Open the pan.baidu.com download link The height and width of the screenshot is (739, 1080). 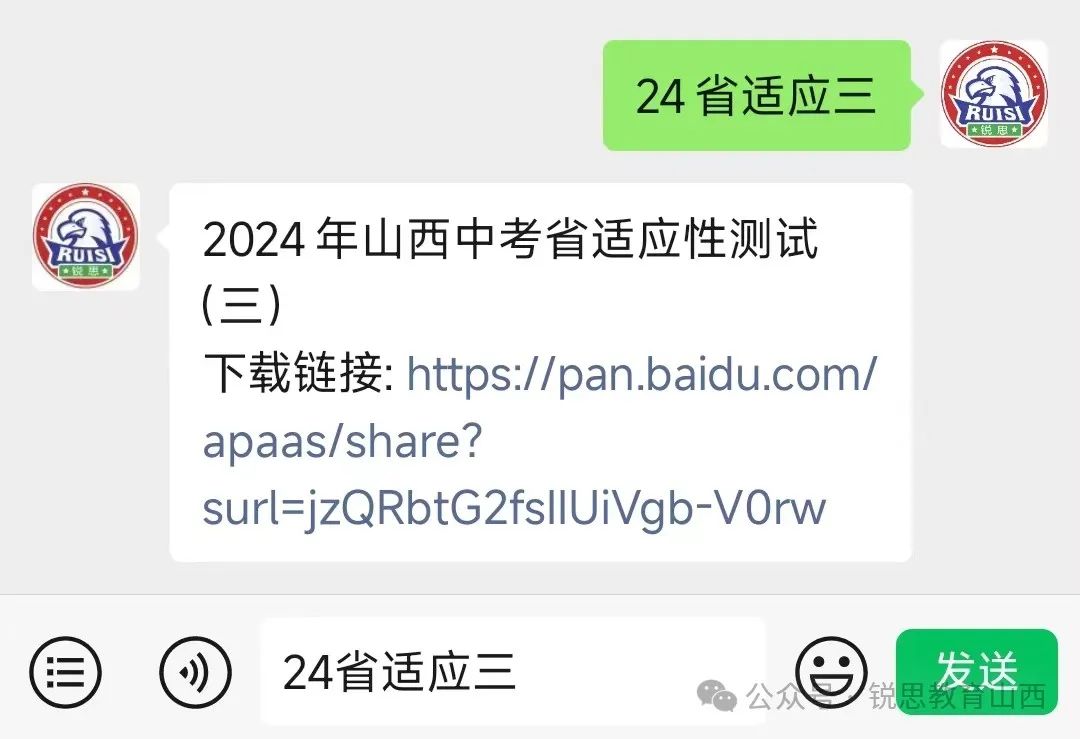pos(642,375)
